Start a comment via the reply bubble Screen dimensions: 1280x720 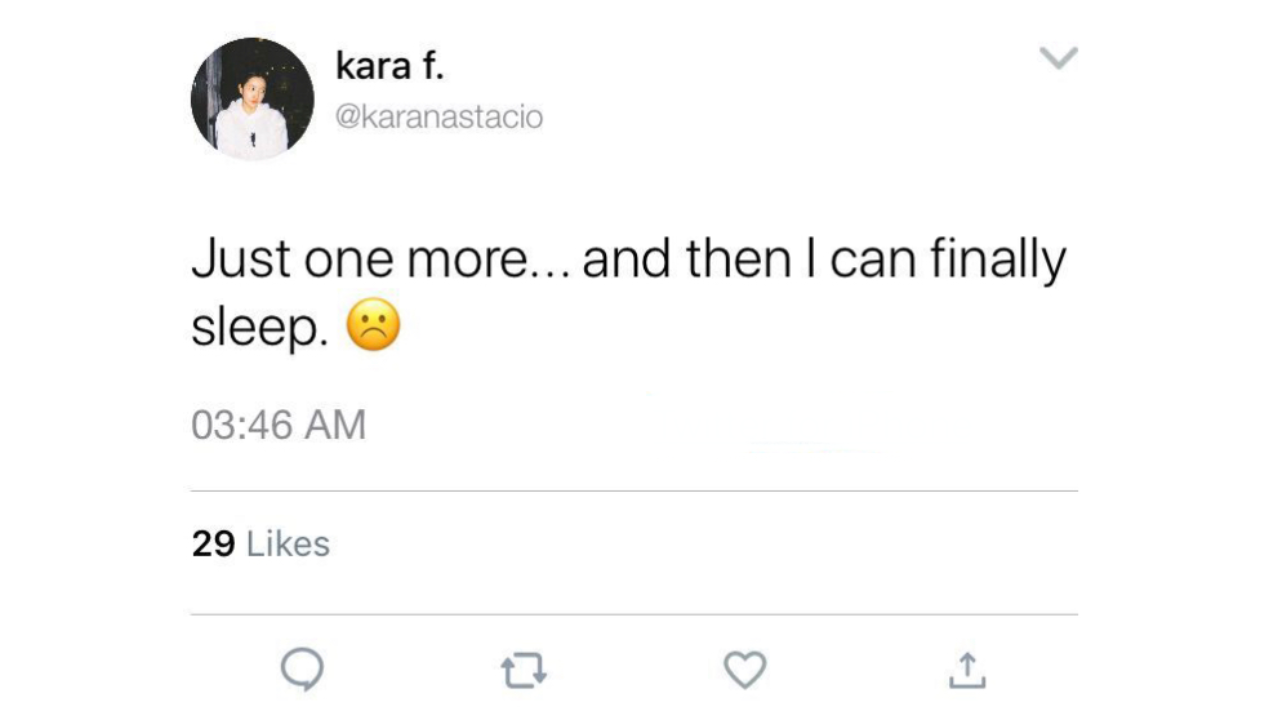click(301, 670)
